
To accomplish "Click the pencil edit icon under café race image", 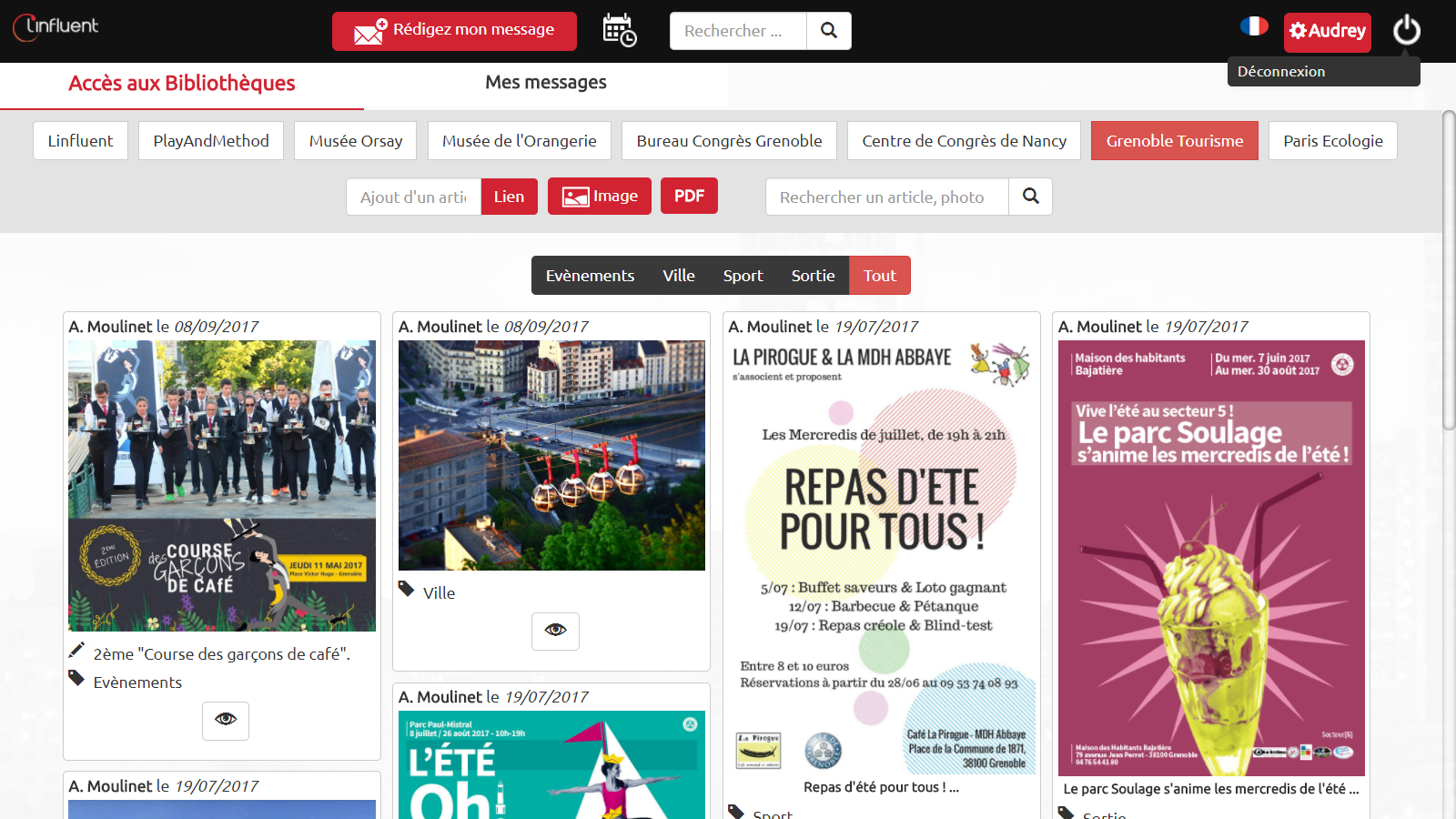I will pos(76,651).
